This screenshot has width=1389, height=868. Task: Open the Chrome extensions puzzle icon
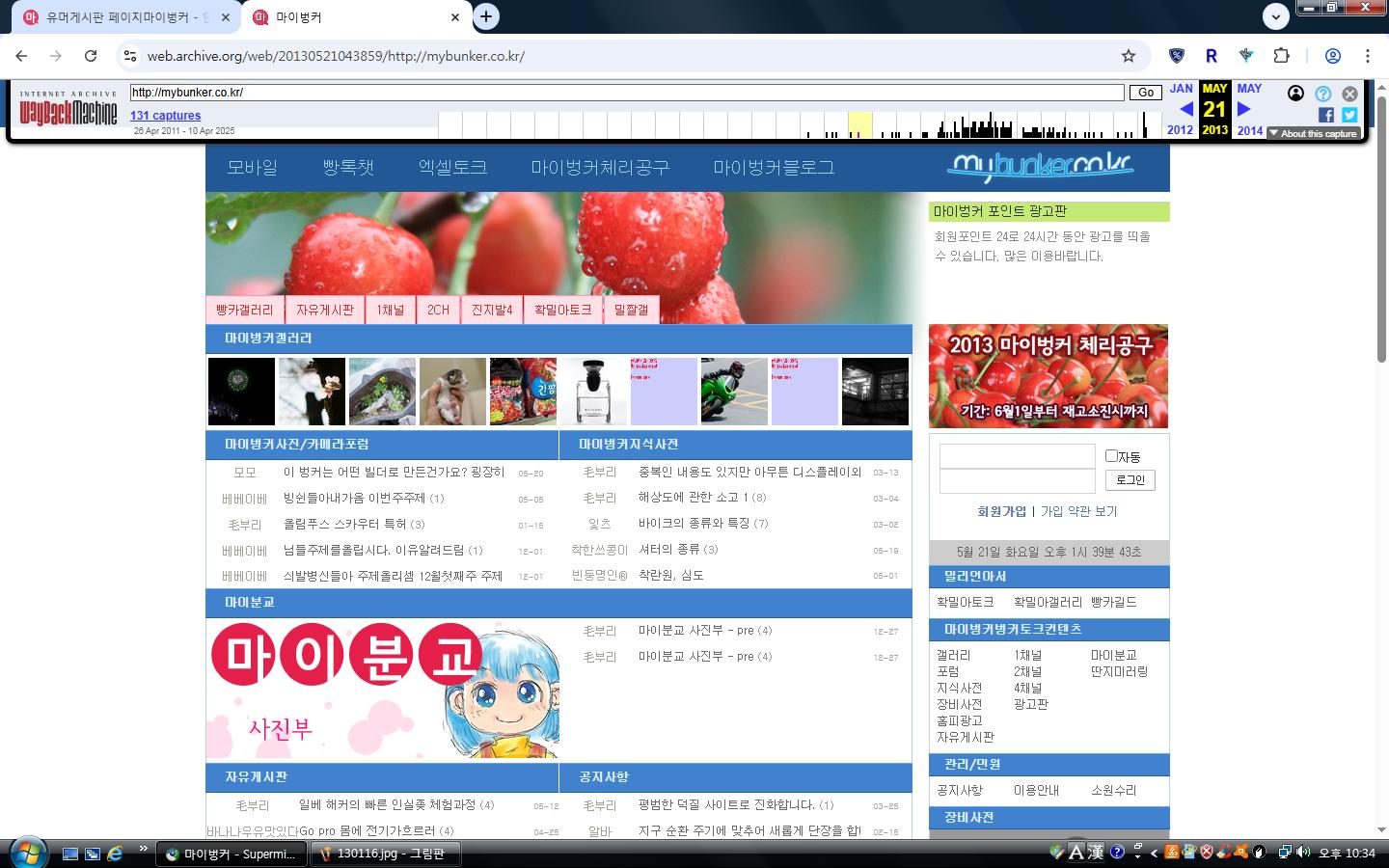[x=1281, y=56]
